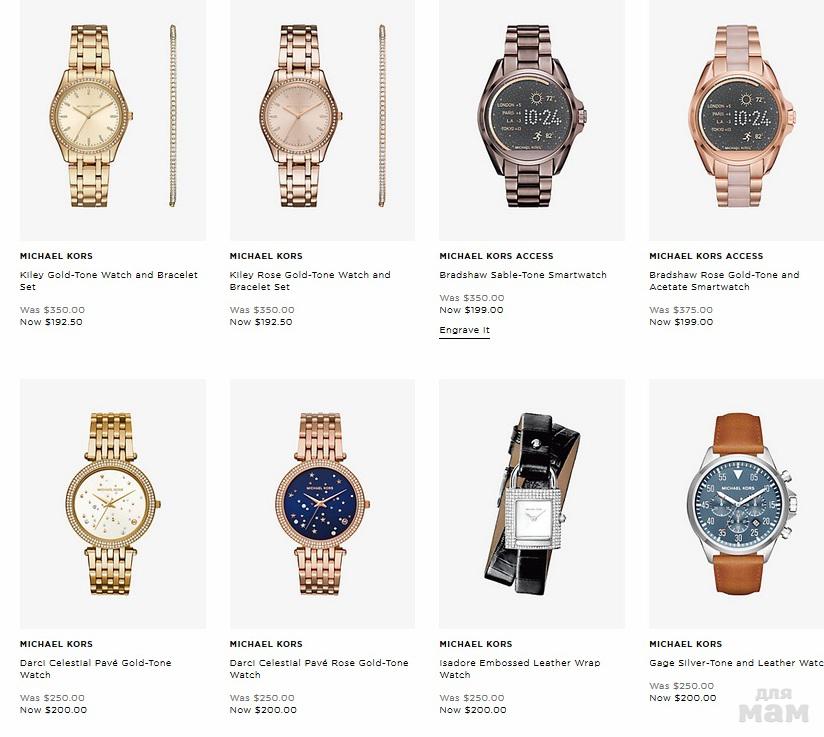The image size is (824, 737).
Task: Open the Isadore Embossed Leather Wrap Watch image
Action: tap(532, 504)
